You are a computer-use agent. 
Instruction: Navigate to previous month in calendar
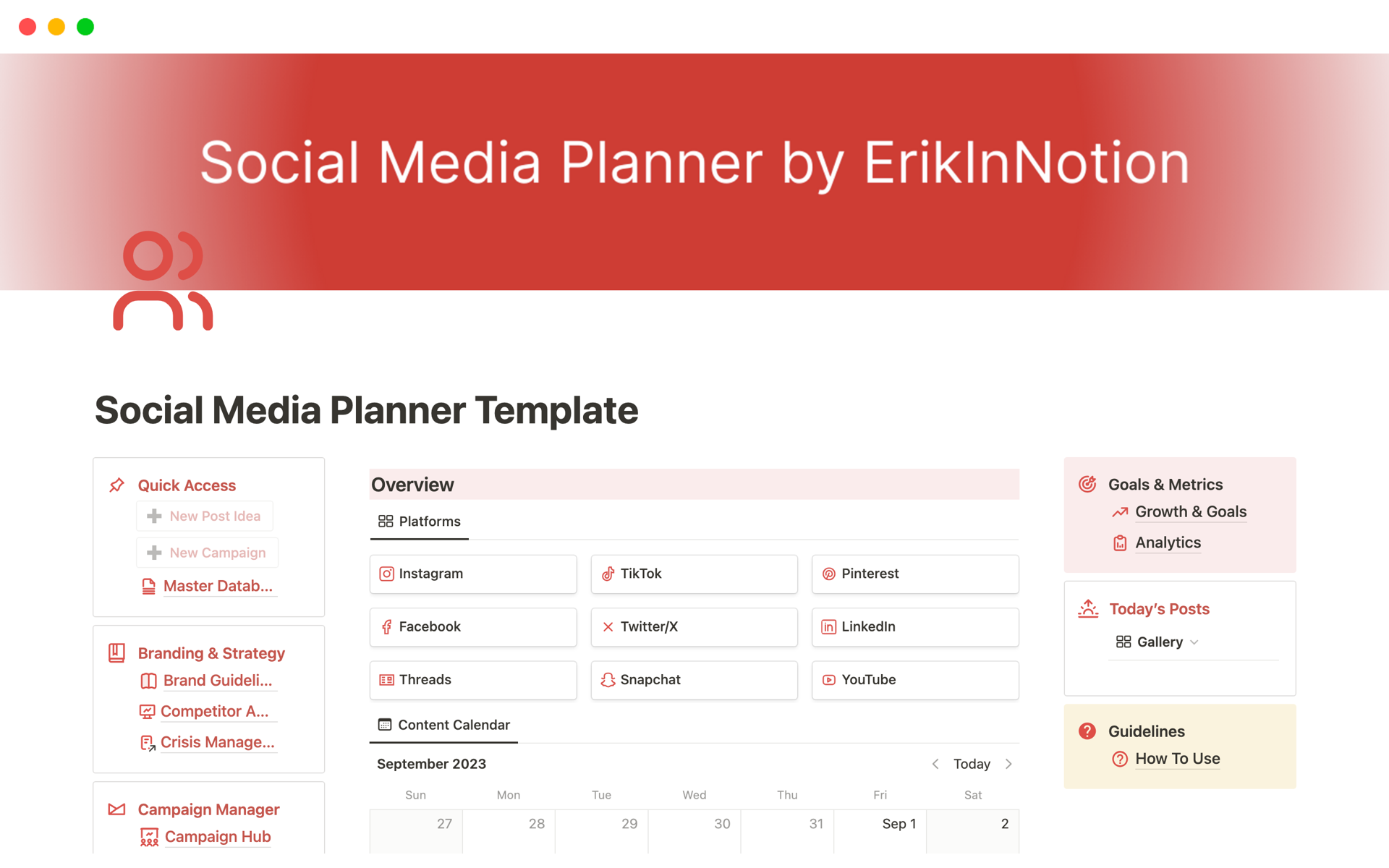[930, 762]
